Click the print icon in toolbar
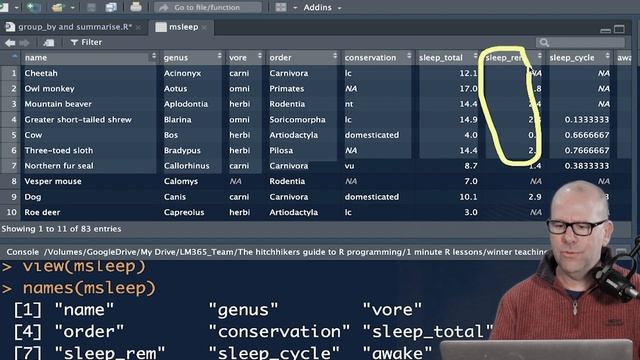 136,7
